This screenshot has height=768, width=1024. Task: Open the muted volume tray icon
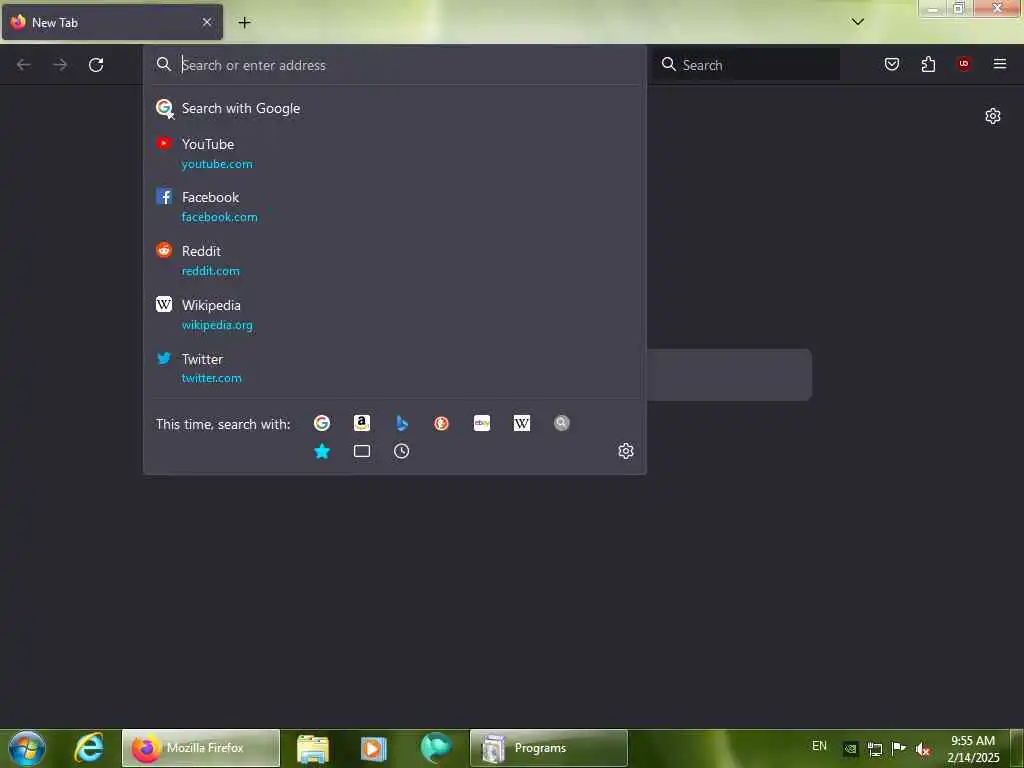point(923,749)
